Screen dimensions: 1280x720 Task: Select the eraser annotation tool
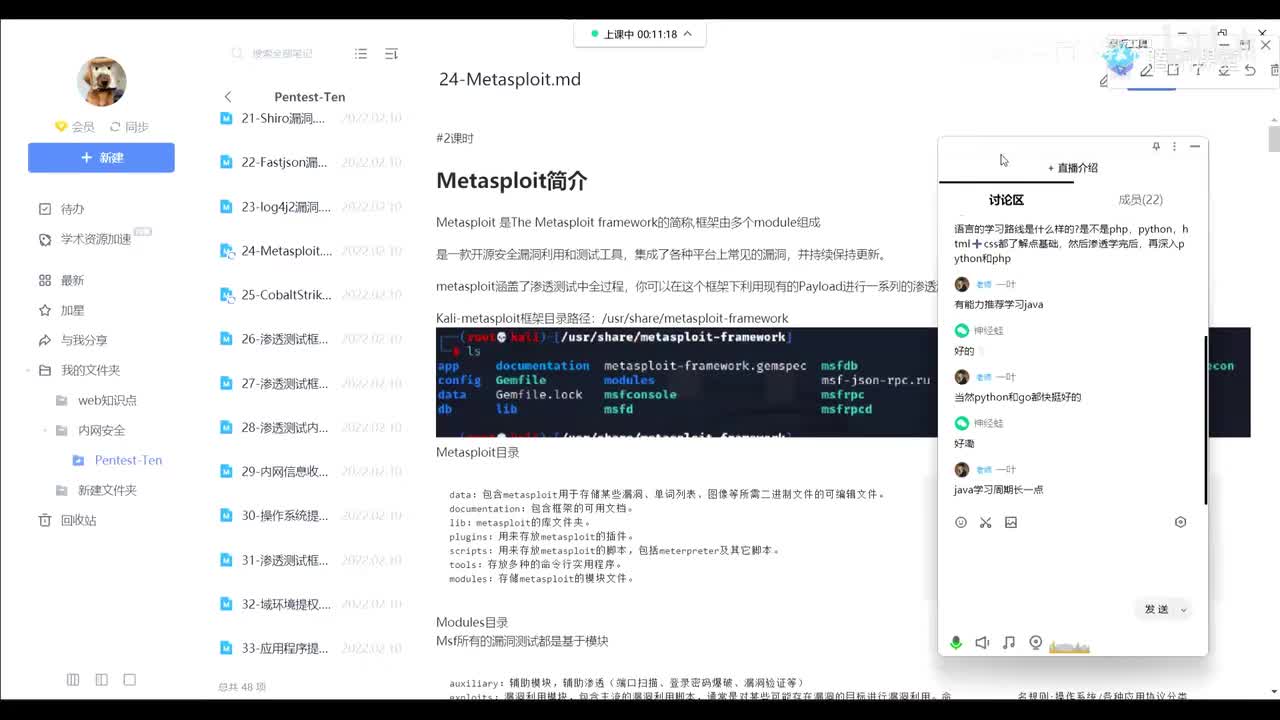pyautogui.click(x=1224, y=70)
